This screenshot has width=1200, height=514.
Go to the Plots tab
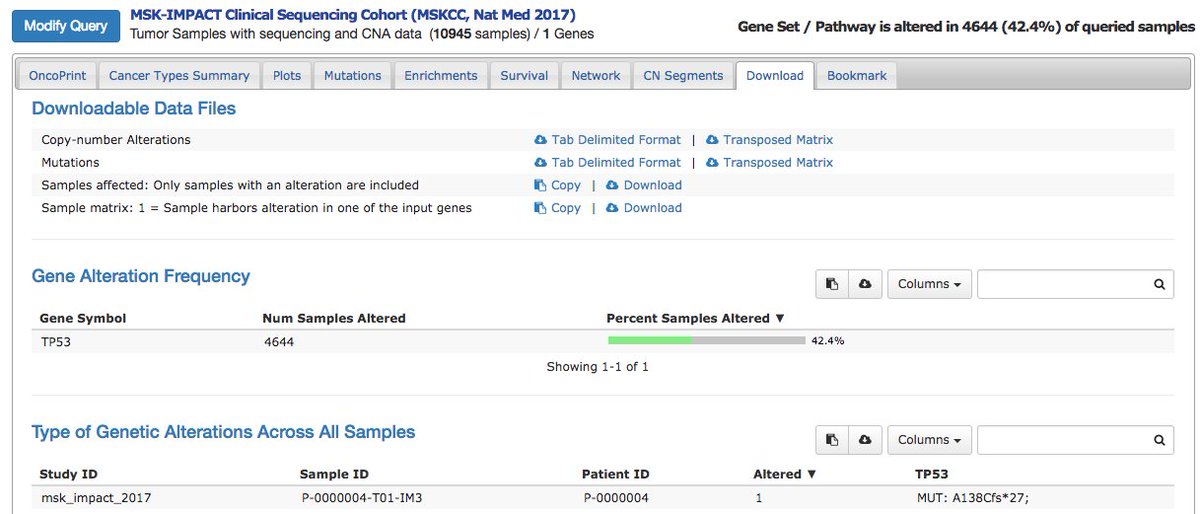pos(287,76)
